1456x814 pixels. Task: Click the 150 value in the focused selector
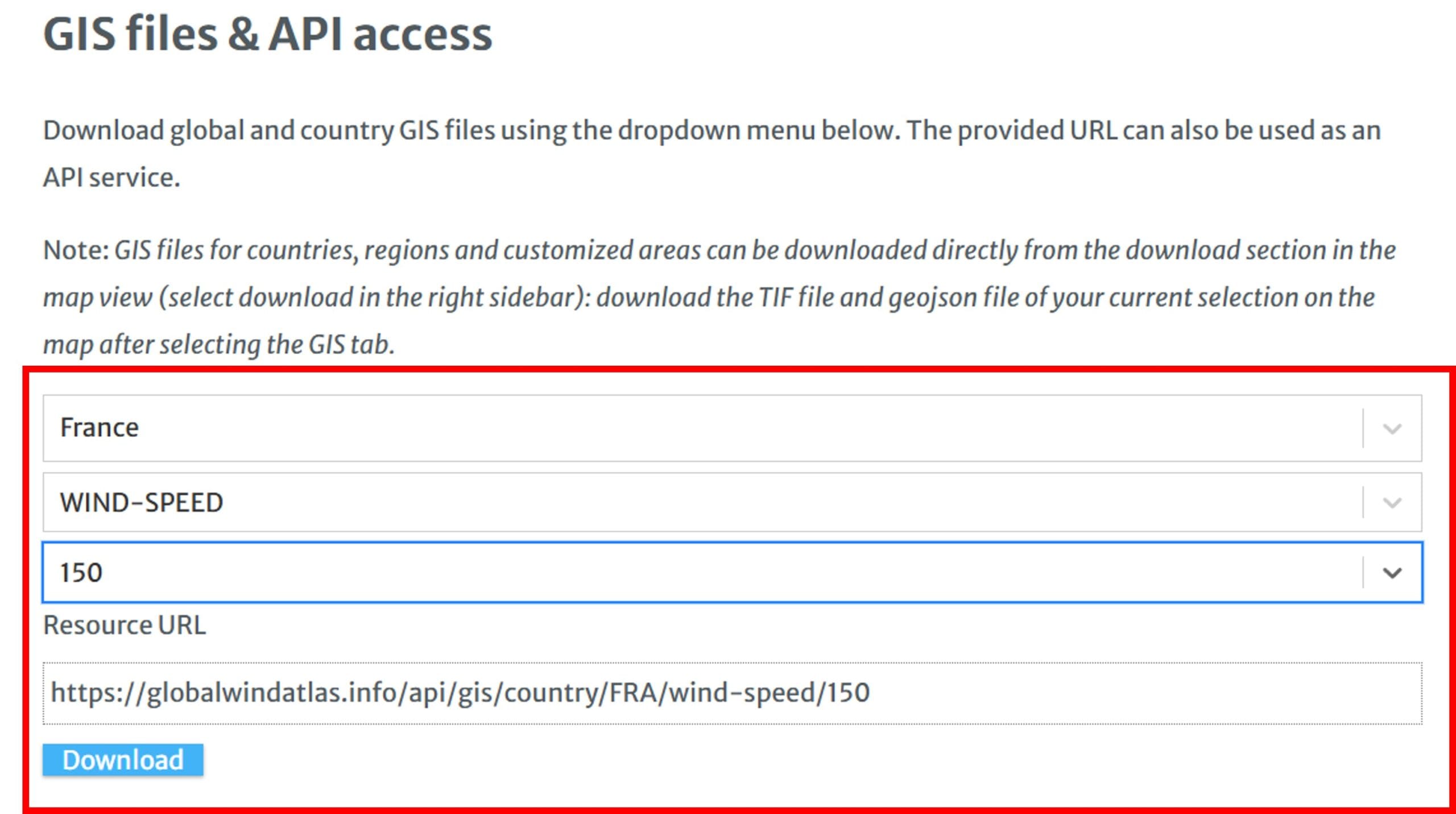point(81,573)
